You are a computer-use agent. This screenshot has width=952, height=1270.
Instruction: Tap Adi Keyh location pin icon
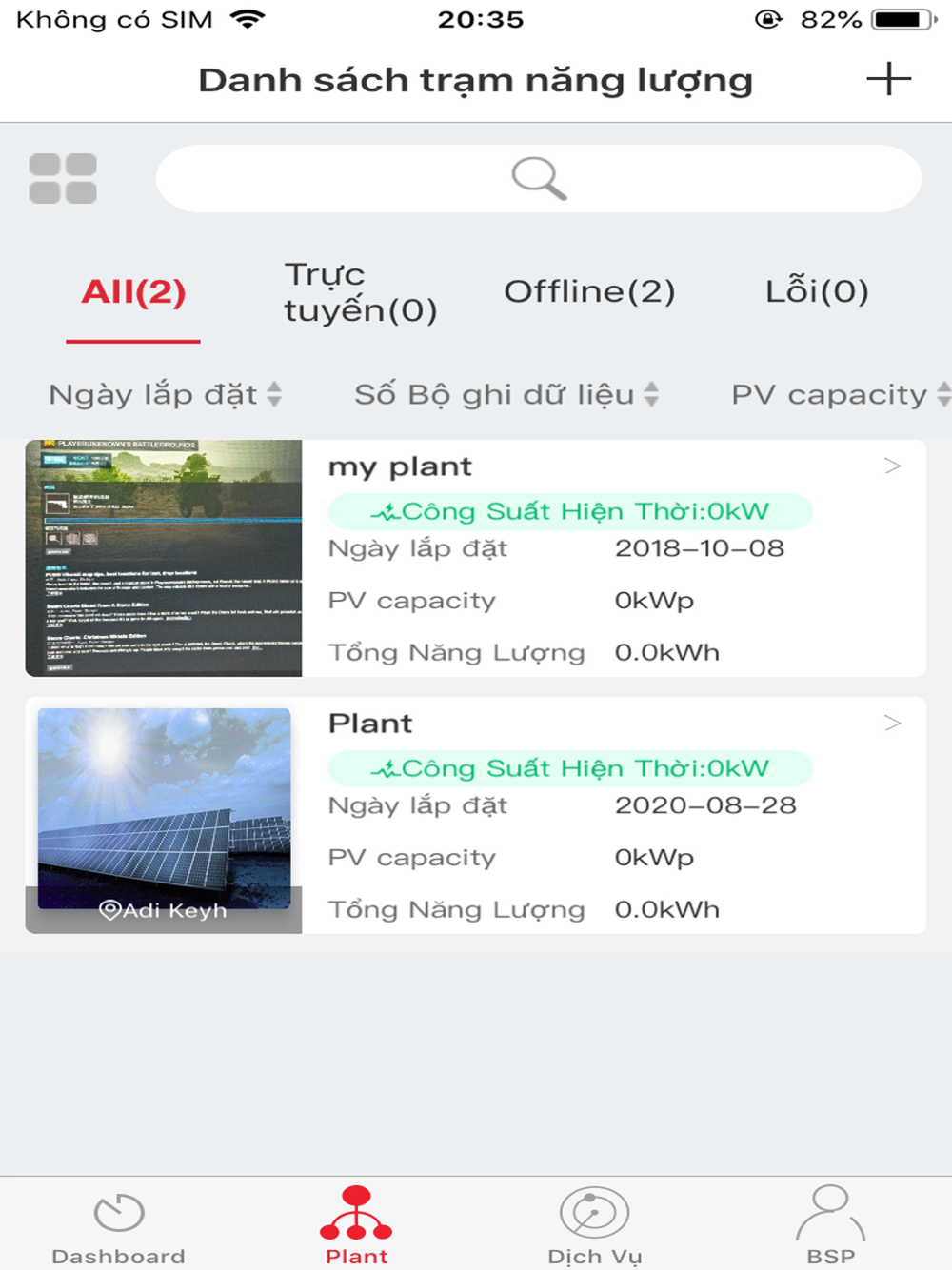[109, 910]
